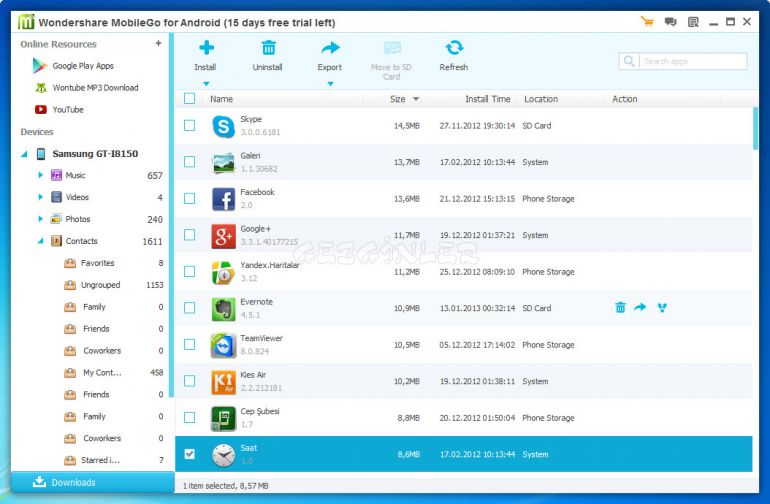The width and height of the screenshot is (770, 504).
Task: Click the search magnifier icon
Action: pos(629,61)
